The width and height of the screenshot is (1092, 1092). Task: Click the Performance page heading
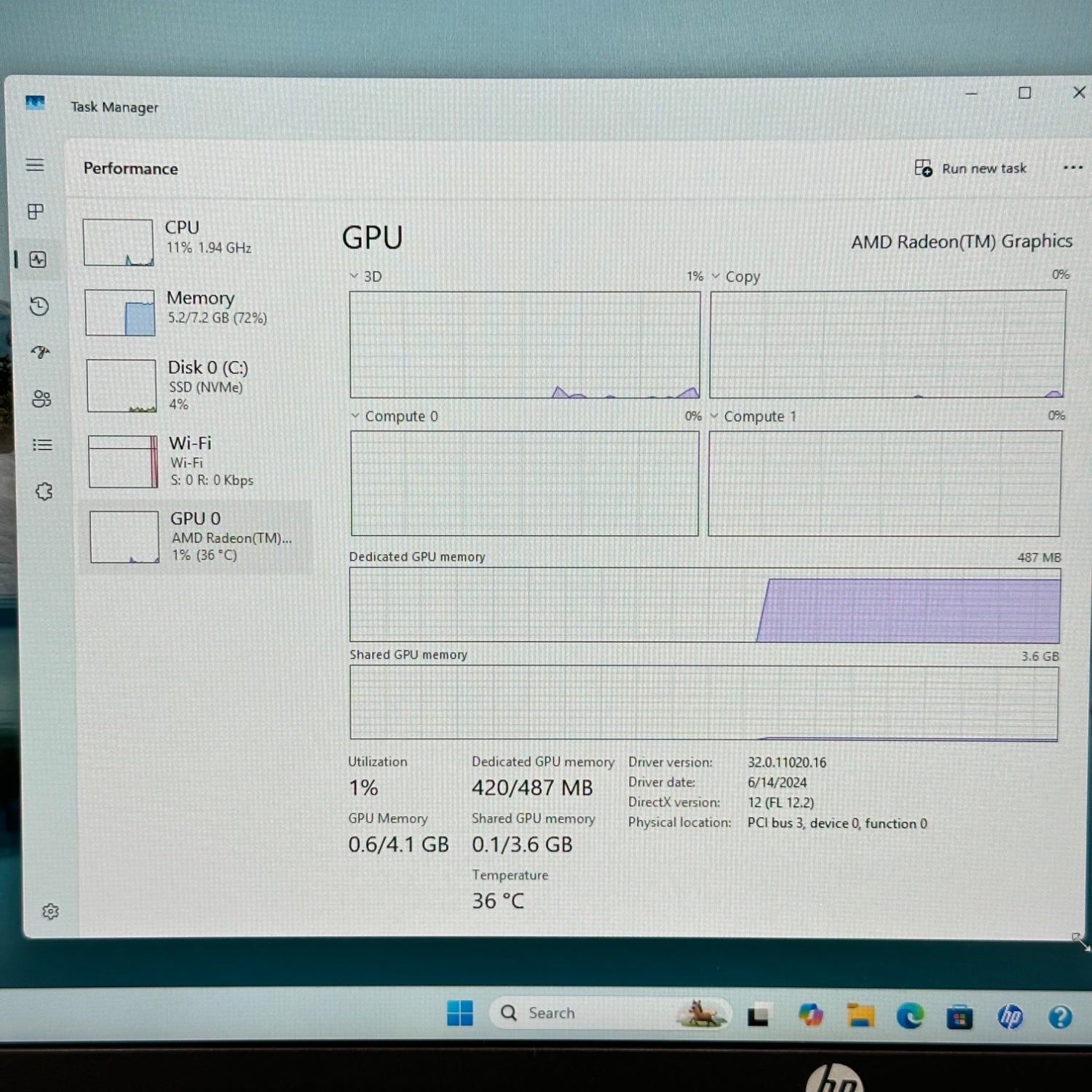(x=130, y=168)
